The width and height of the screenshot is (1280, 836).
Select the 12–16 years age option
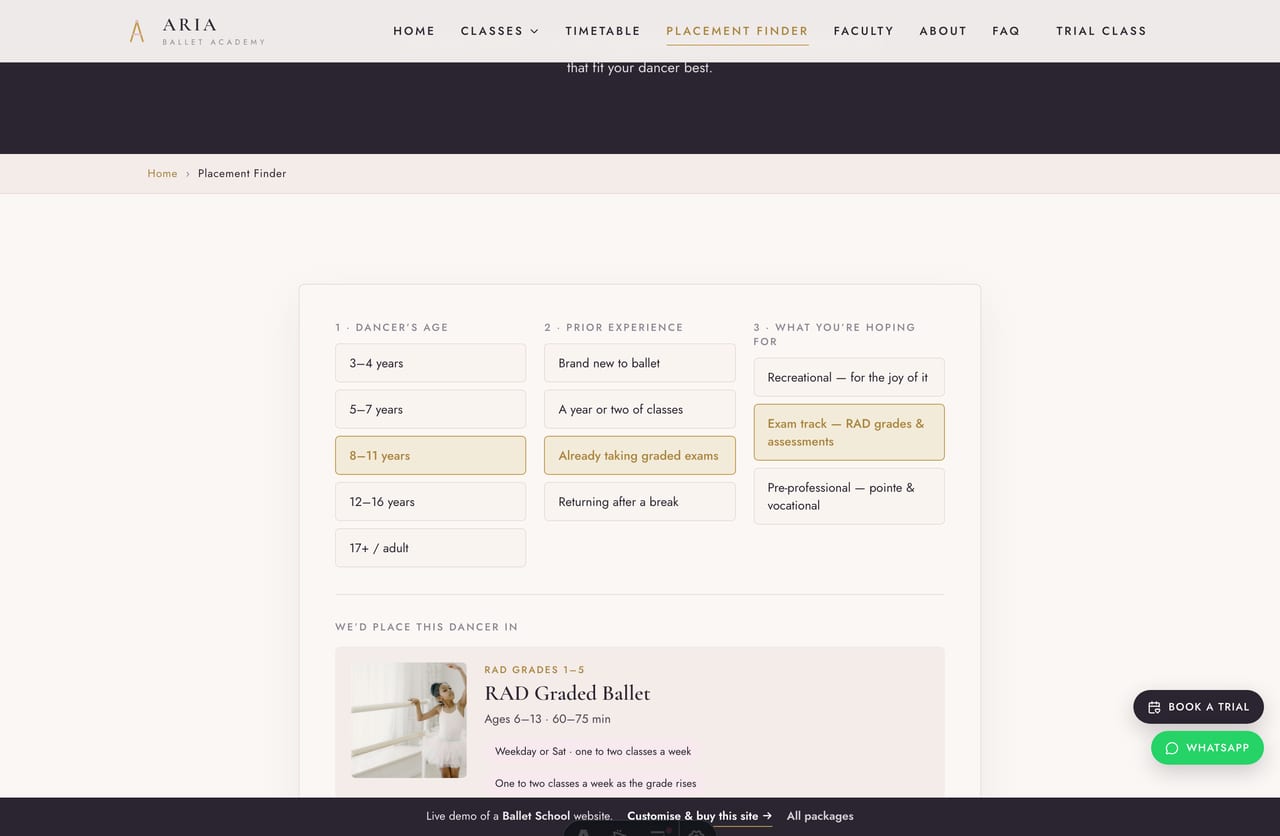[430, 501]
